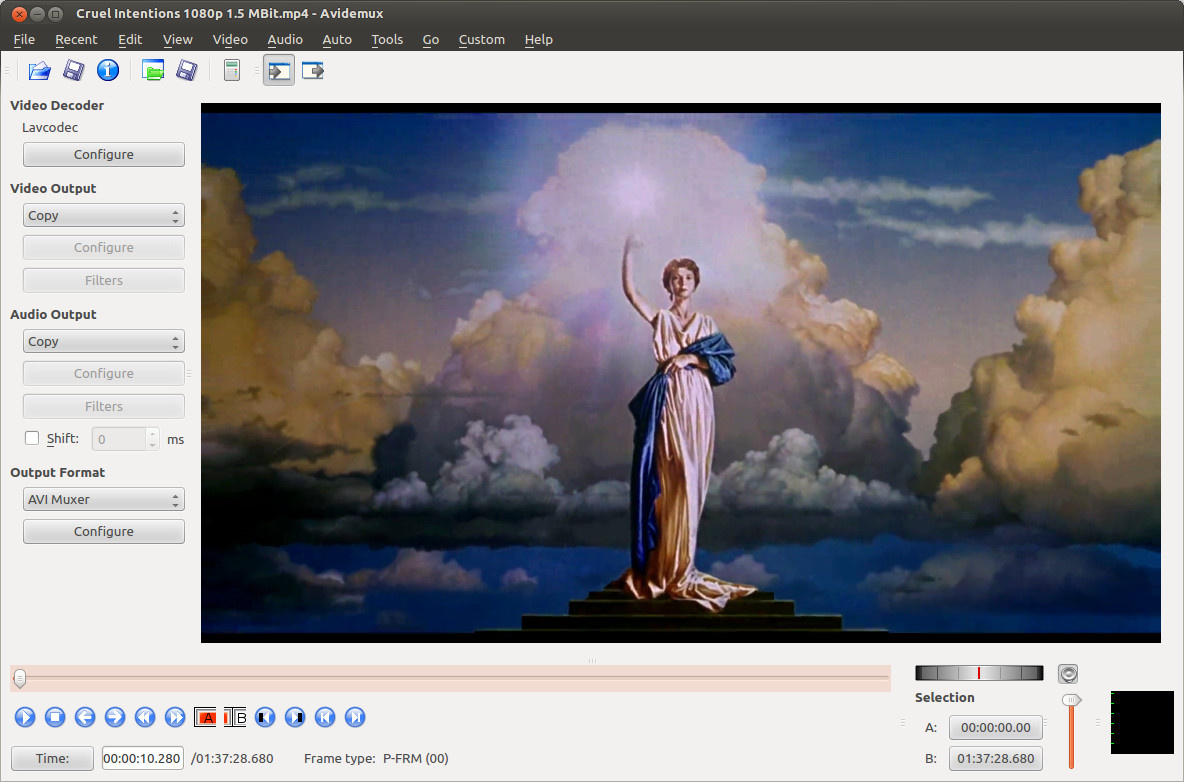Open the Audio menu
1184x782 pixels.
point(285,39)
